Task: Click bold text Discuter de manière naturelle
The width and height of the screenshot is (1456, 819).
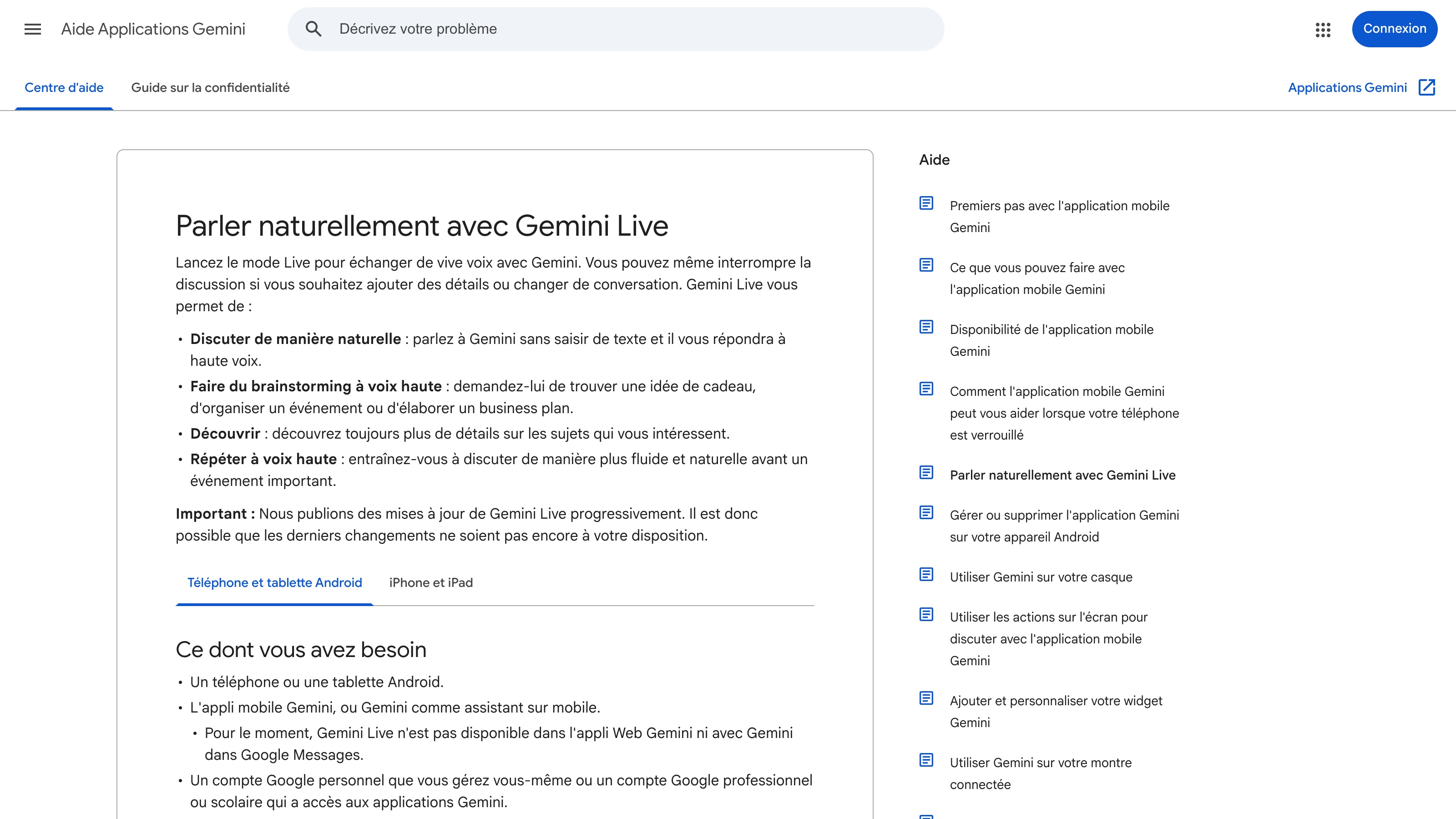Action: [295, 339]
